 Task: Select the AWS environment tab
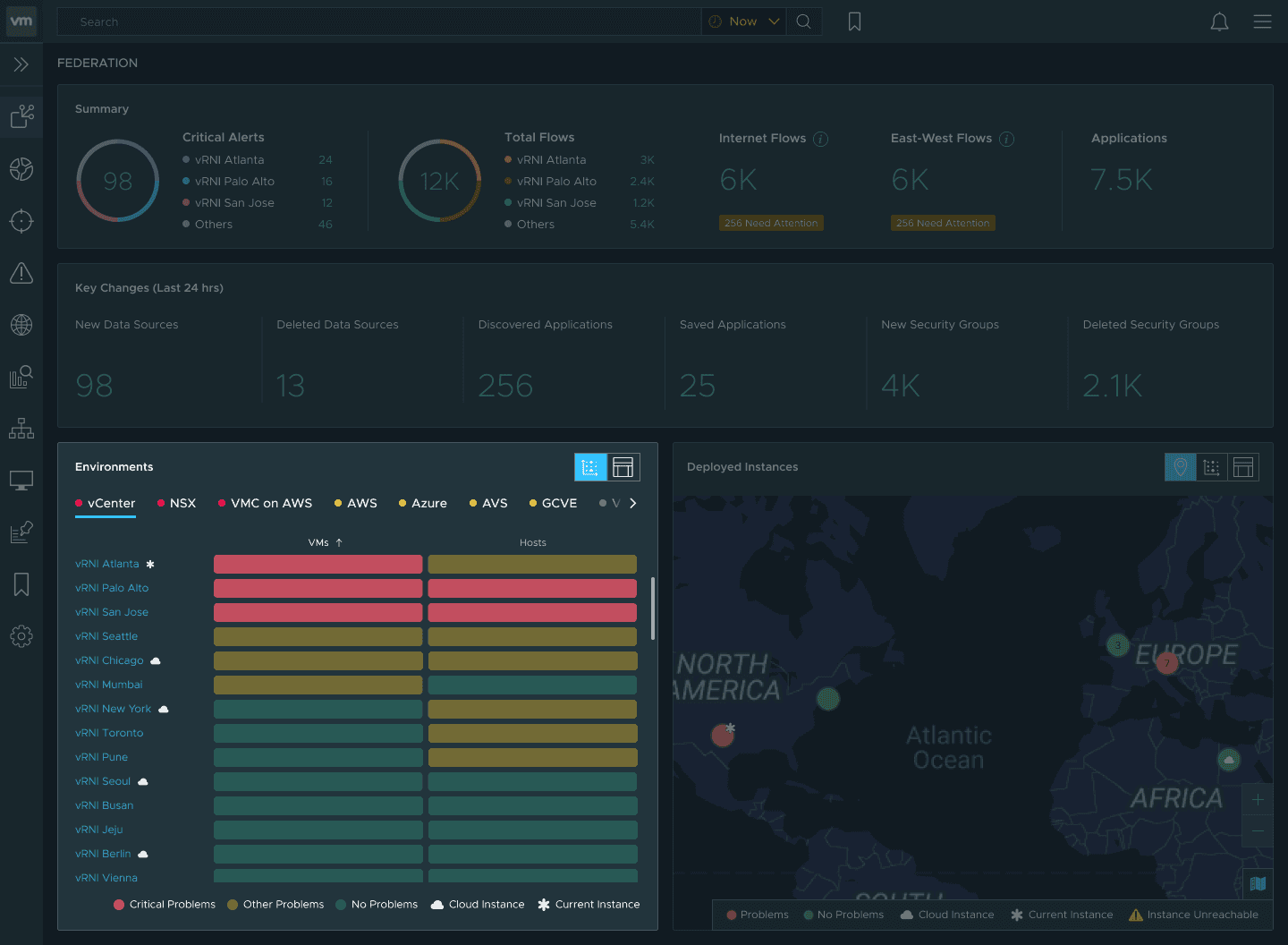coord(356,504)
